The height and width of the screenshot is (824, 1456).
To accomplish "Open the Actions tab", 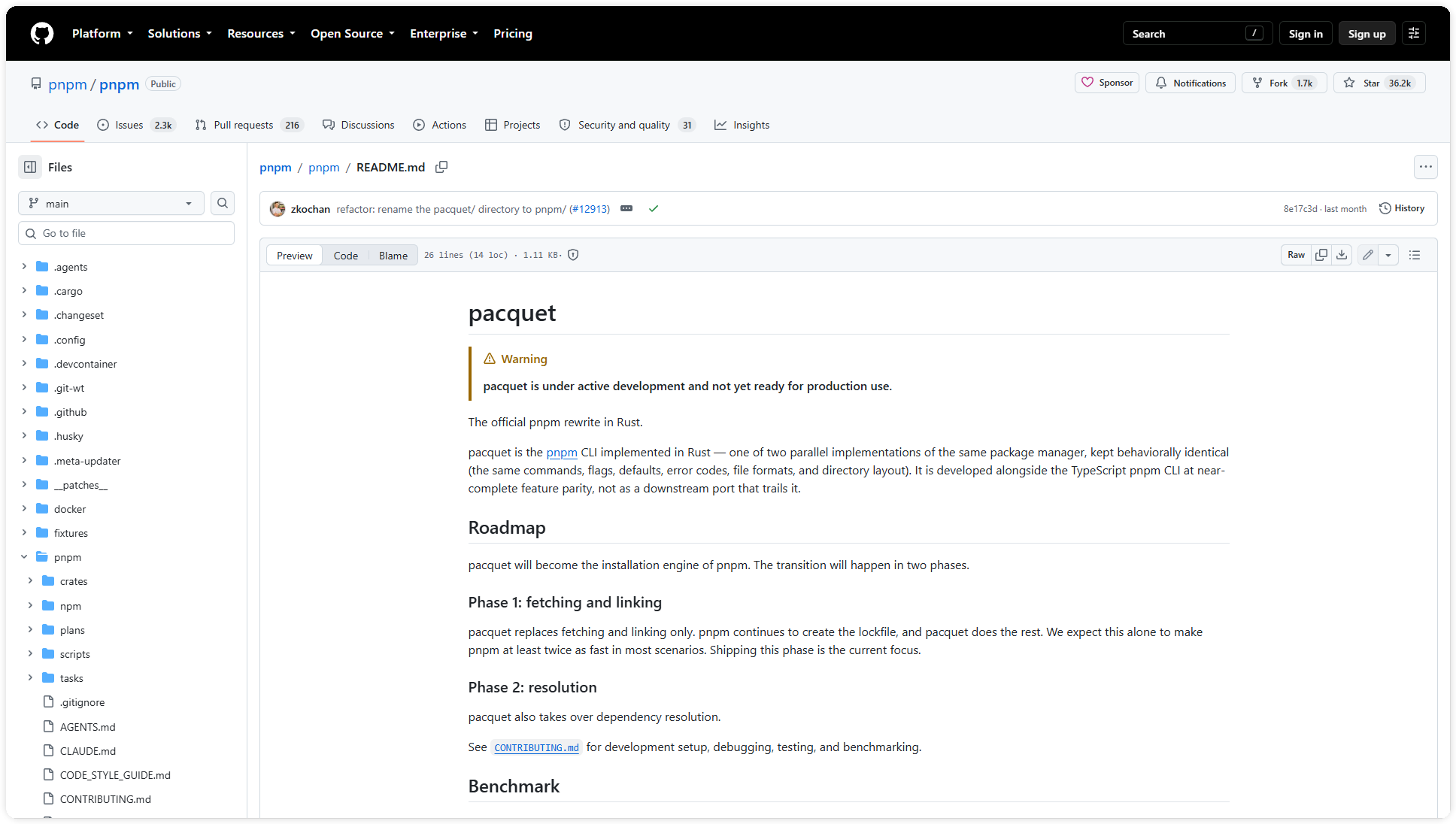I will tap(440, 125).
